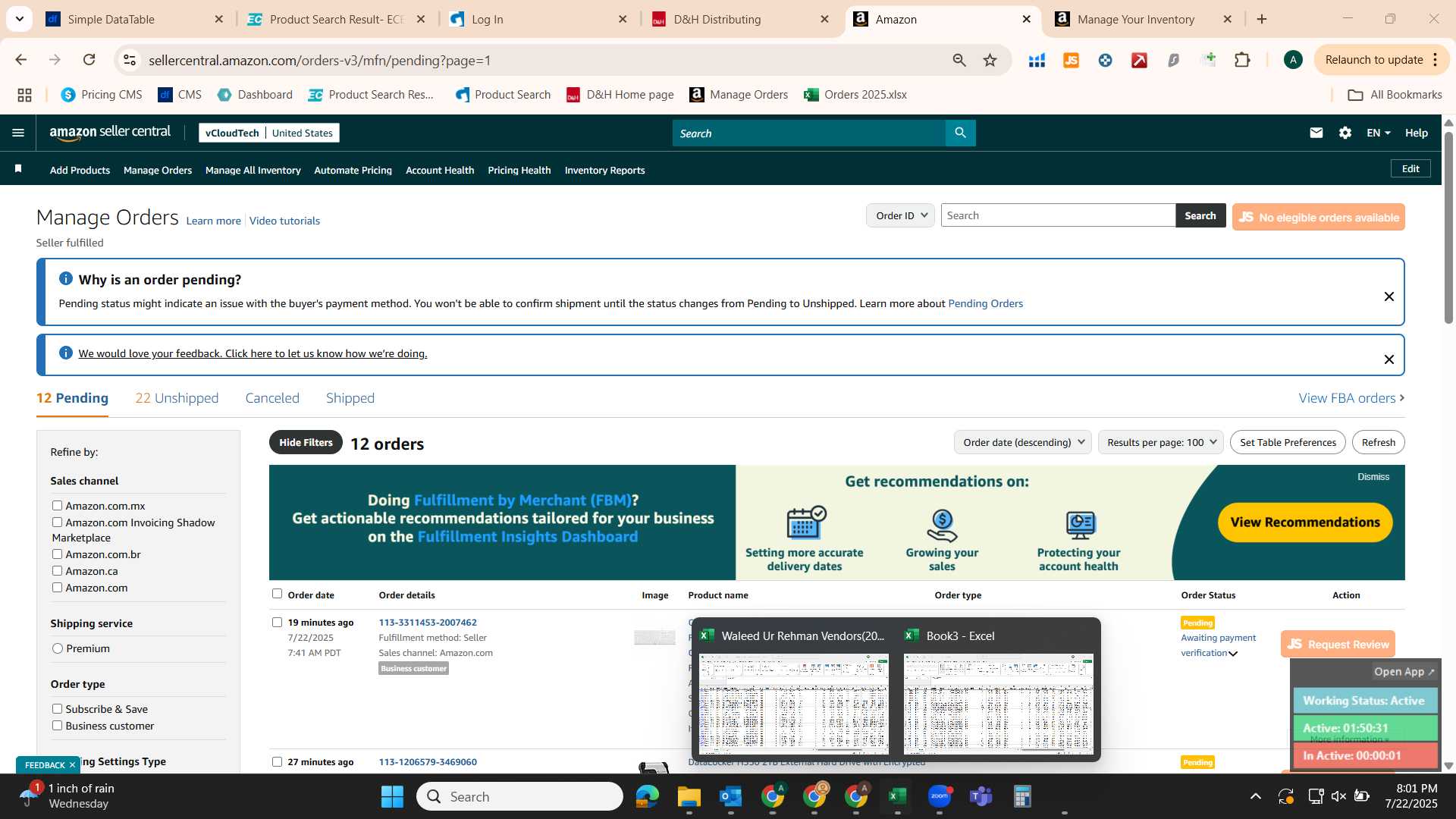Open browser zoom magnifier in address bar
This screenshot has width=1456, height=819.
click(959, 60)
